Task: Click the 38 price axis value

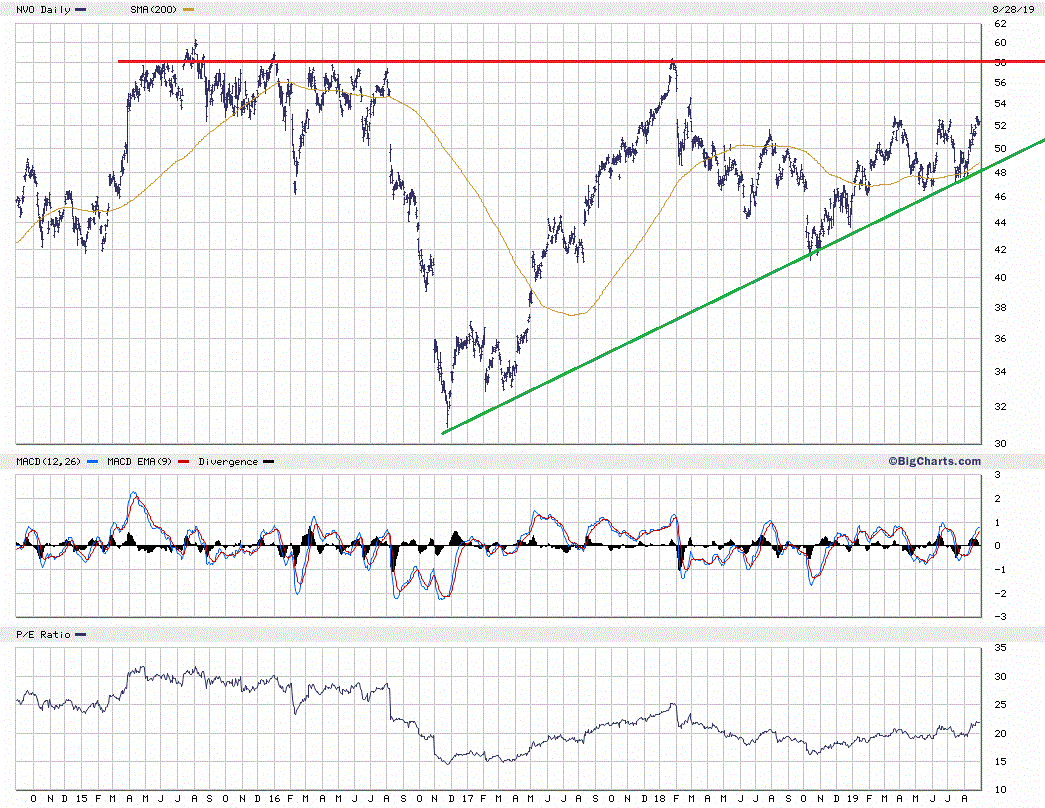Action: click(1000, 307)
